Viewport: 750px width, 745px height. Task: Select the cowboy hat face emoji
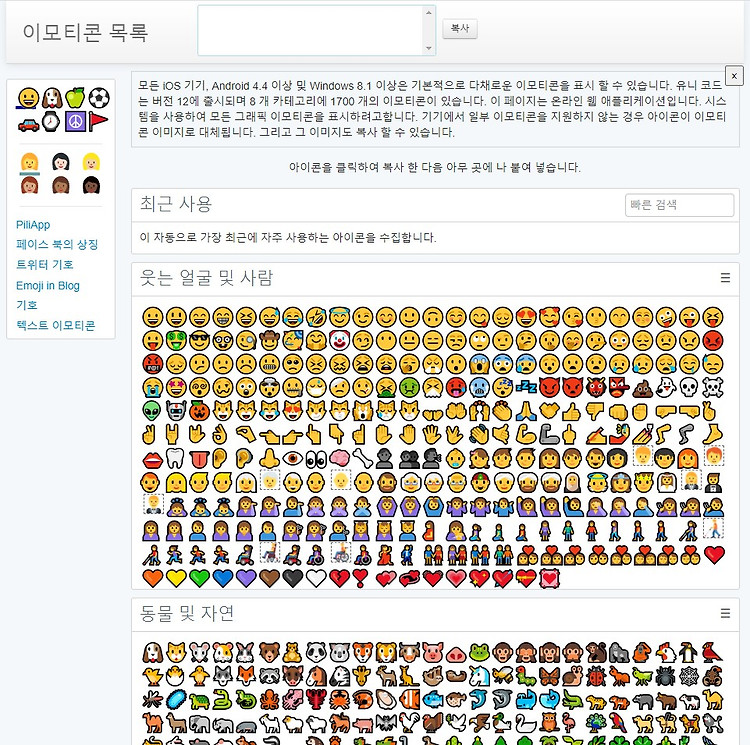pos(269,340)
